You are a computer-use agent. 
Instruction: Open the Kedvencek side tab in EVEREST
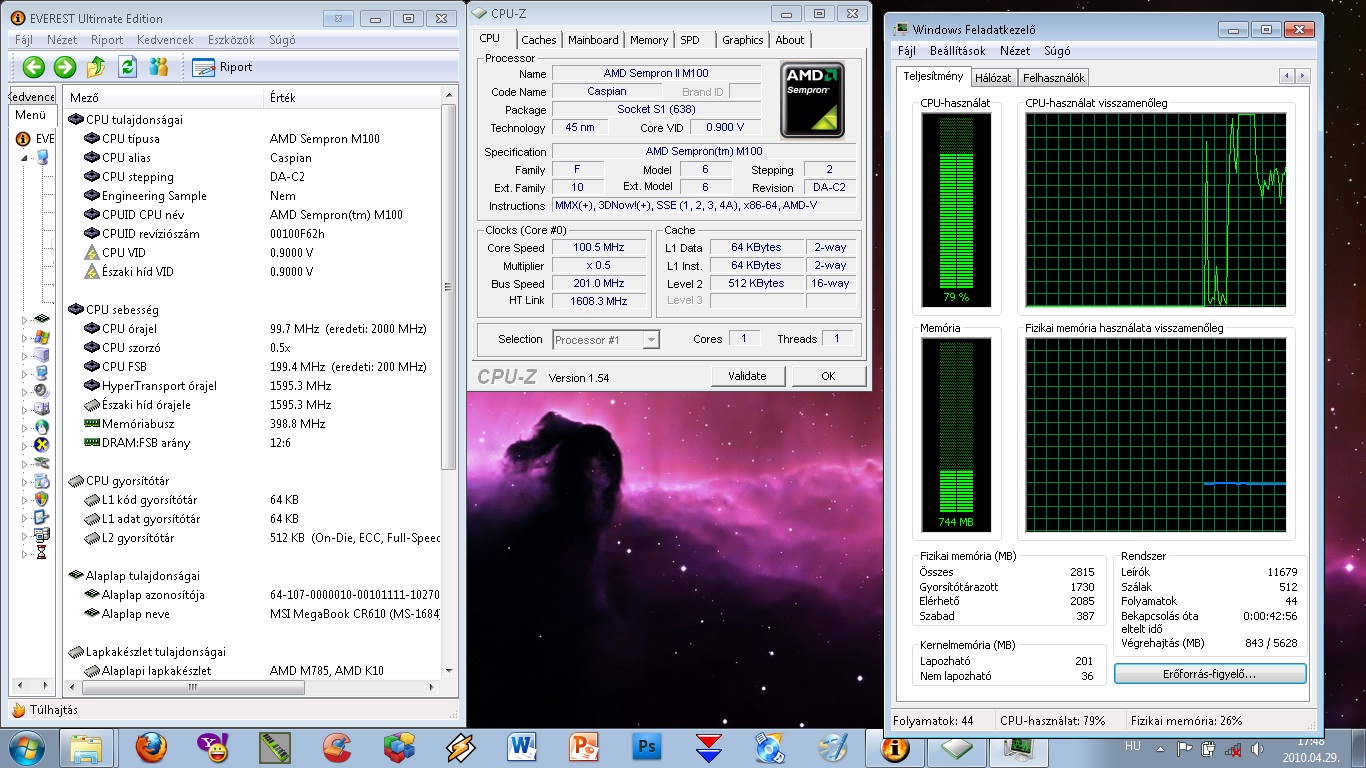[33, 97]
